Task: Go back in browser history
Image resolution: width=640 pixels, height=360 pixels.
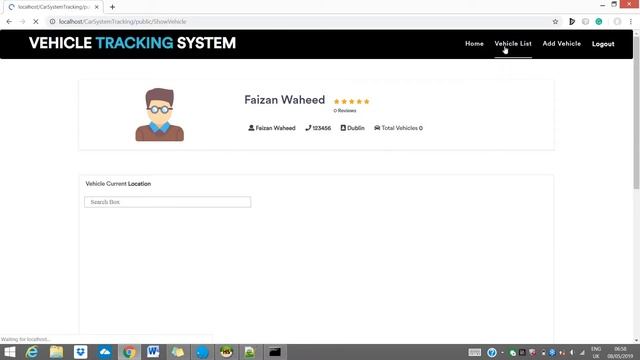Action: [x=9, y=22]
